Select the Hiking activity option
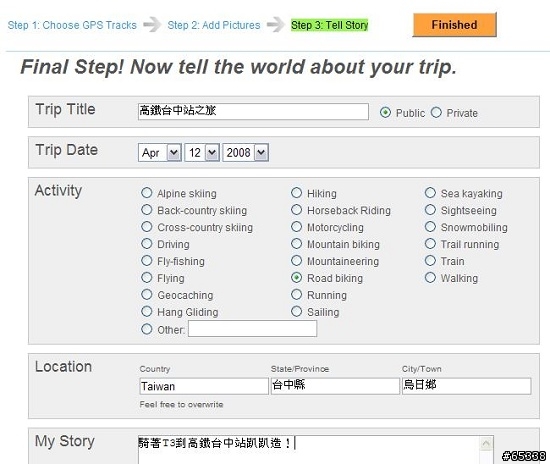This screenshot has width=550, height=464. pos(296,193)
